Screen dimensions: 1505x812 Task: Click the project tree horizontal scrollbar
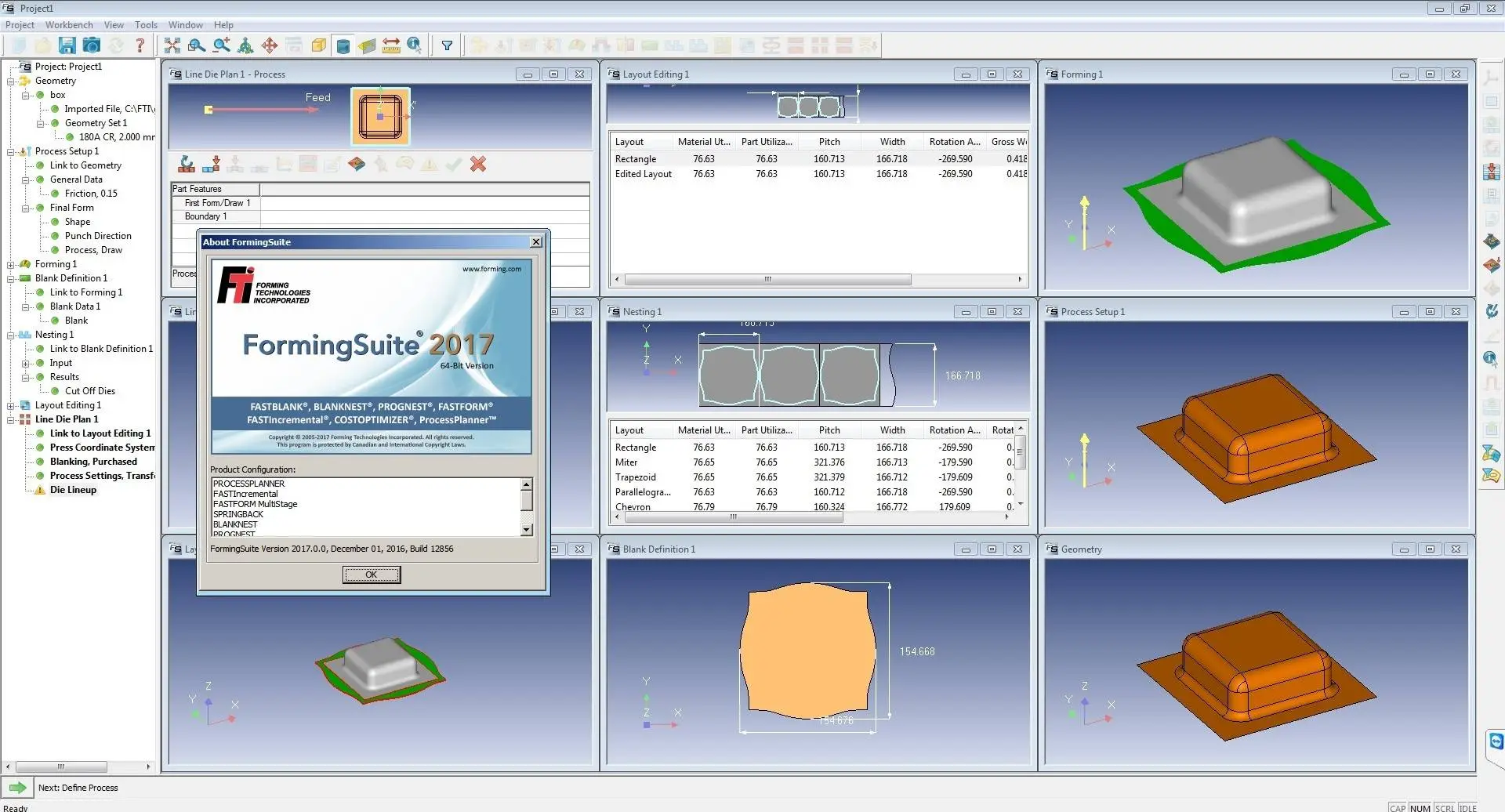[61, 767]
